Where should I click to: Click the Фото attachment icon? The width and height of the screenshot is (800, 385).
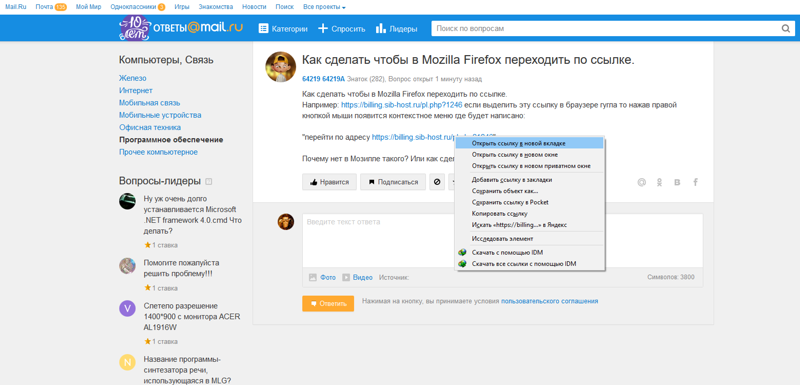(x=313, y=277)
